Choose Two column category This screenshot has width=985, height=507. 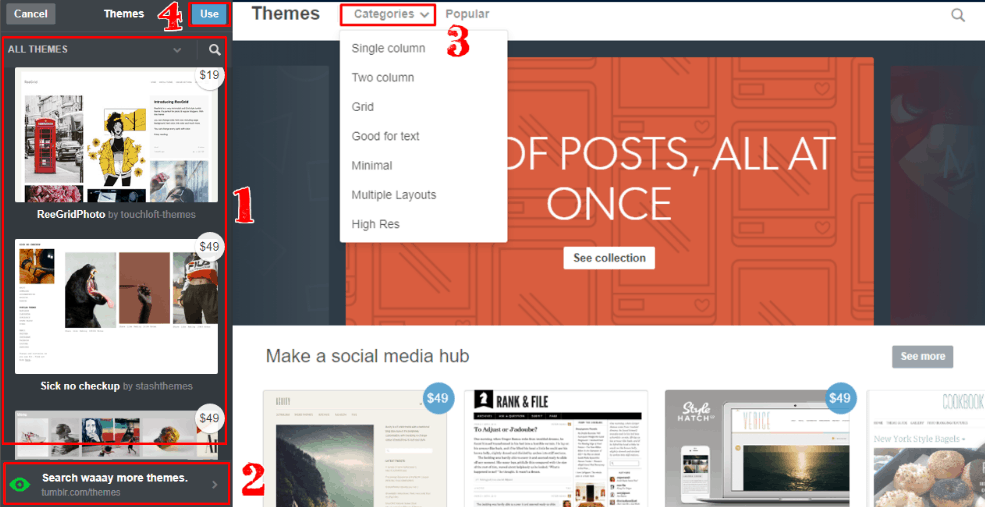[x=383, y=78]
